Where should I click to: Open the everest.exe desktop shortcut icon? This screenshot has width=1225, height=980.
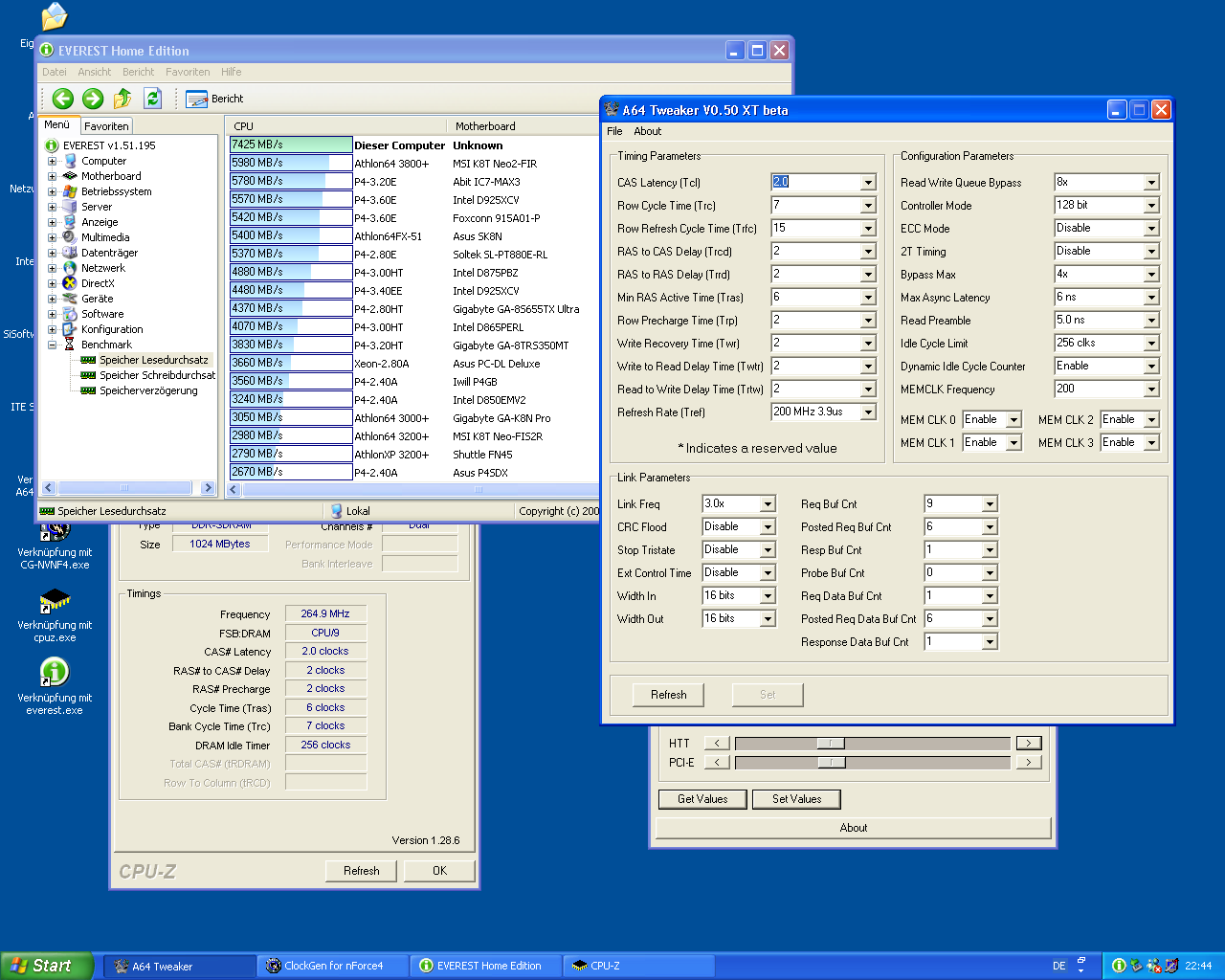coord(55,674)
